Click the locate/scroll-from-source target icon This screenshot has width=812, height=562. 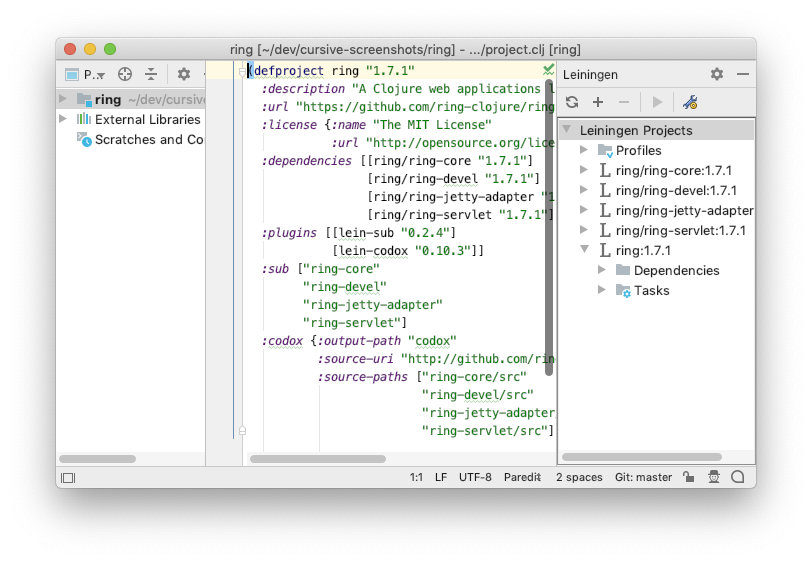point(125,75)
